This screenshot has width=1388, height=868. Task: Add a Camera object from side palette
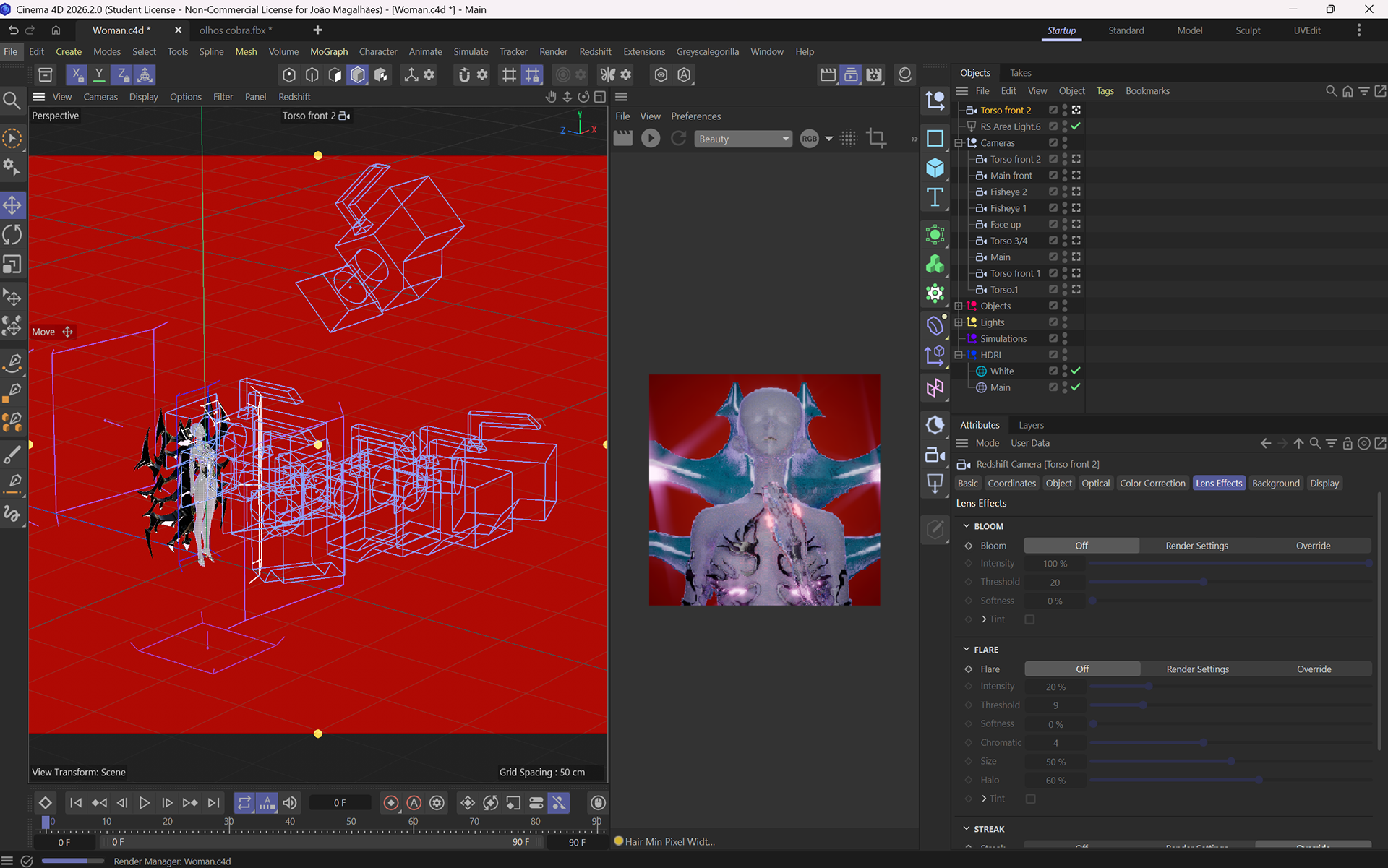click(935, 455)
